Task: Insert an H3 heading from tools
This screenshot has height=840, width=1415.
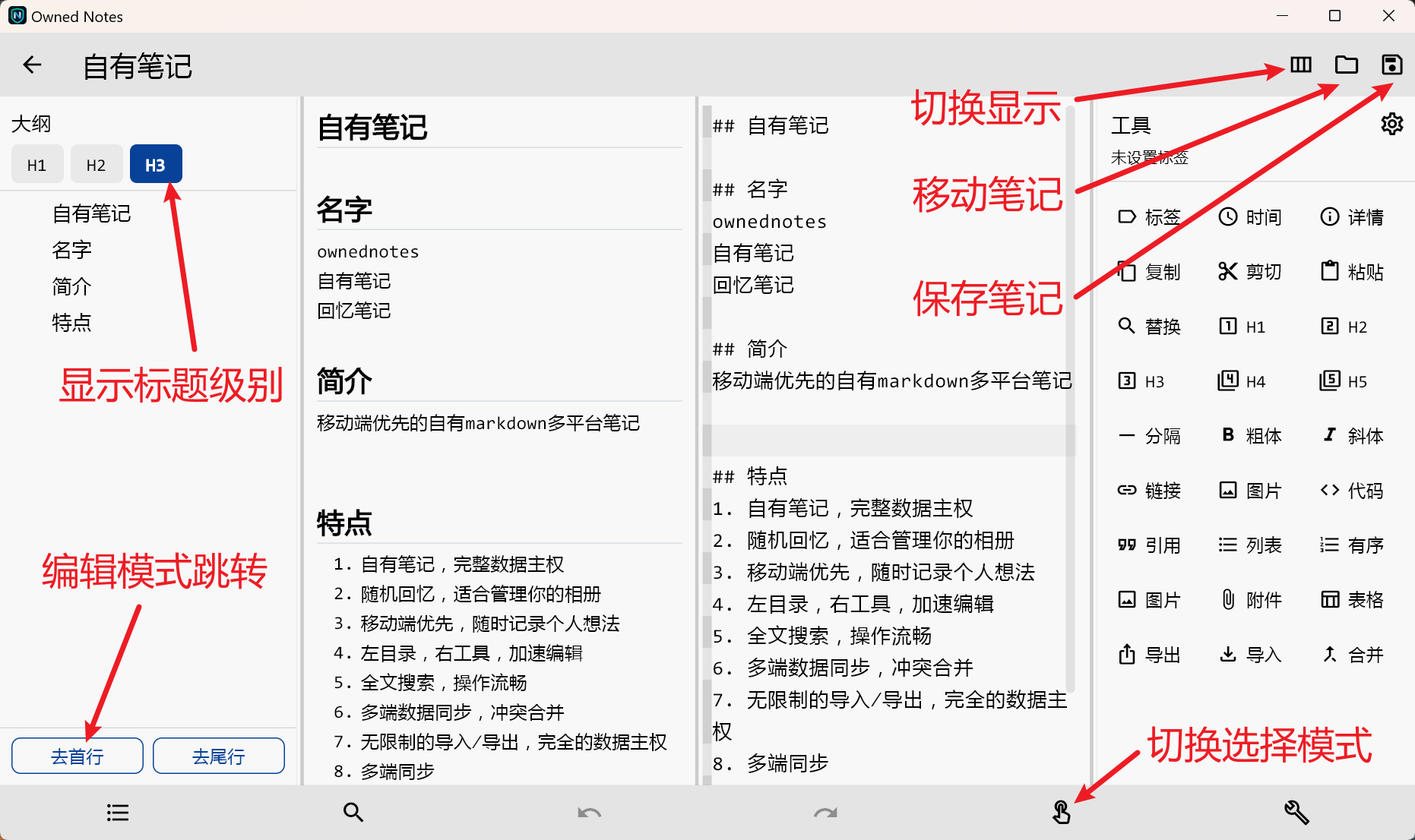Action: [x=1141, y=381]
